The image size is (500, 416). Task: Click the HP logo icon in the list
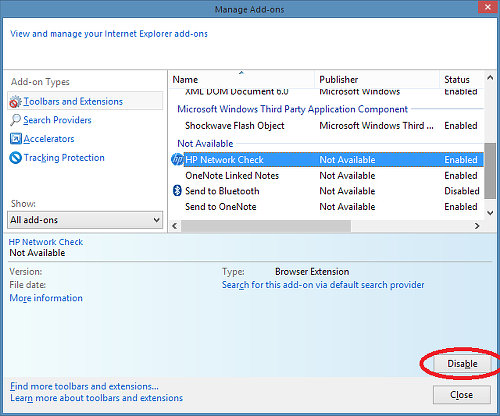(x=177, y=160)
